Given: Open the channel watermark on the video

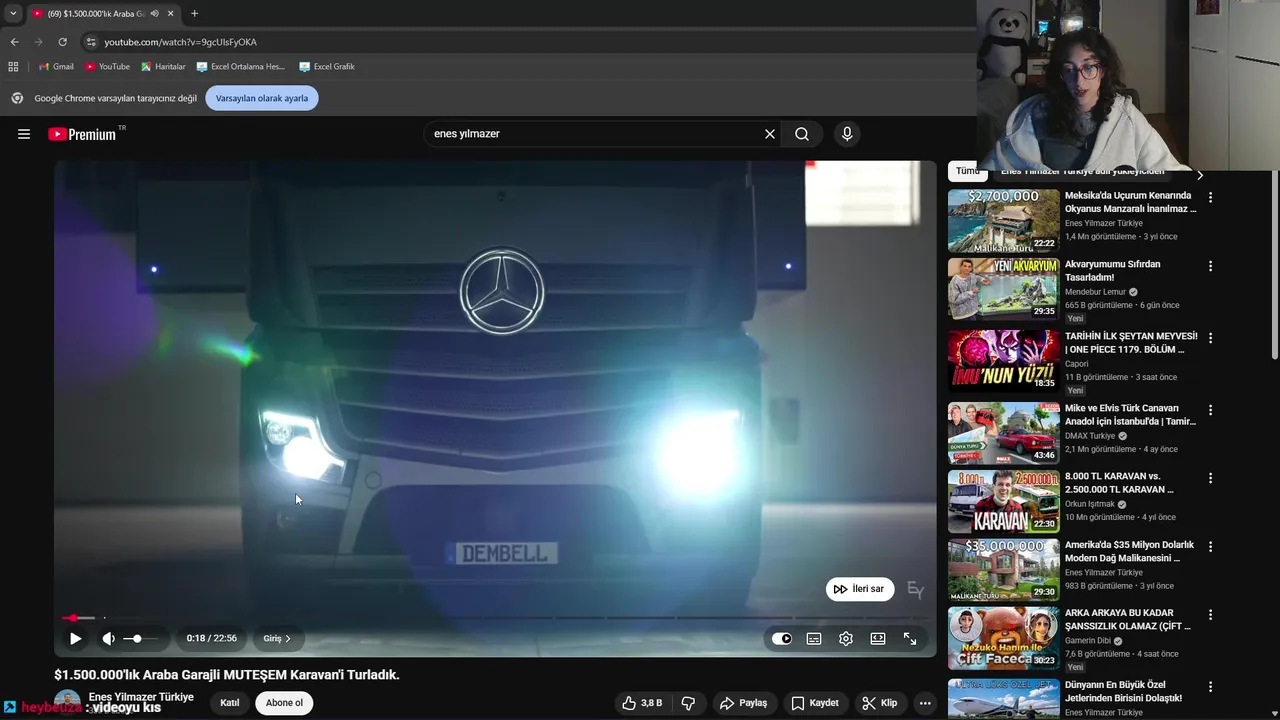Looking at the screenshot, I should point(915,590).
